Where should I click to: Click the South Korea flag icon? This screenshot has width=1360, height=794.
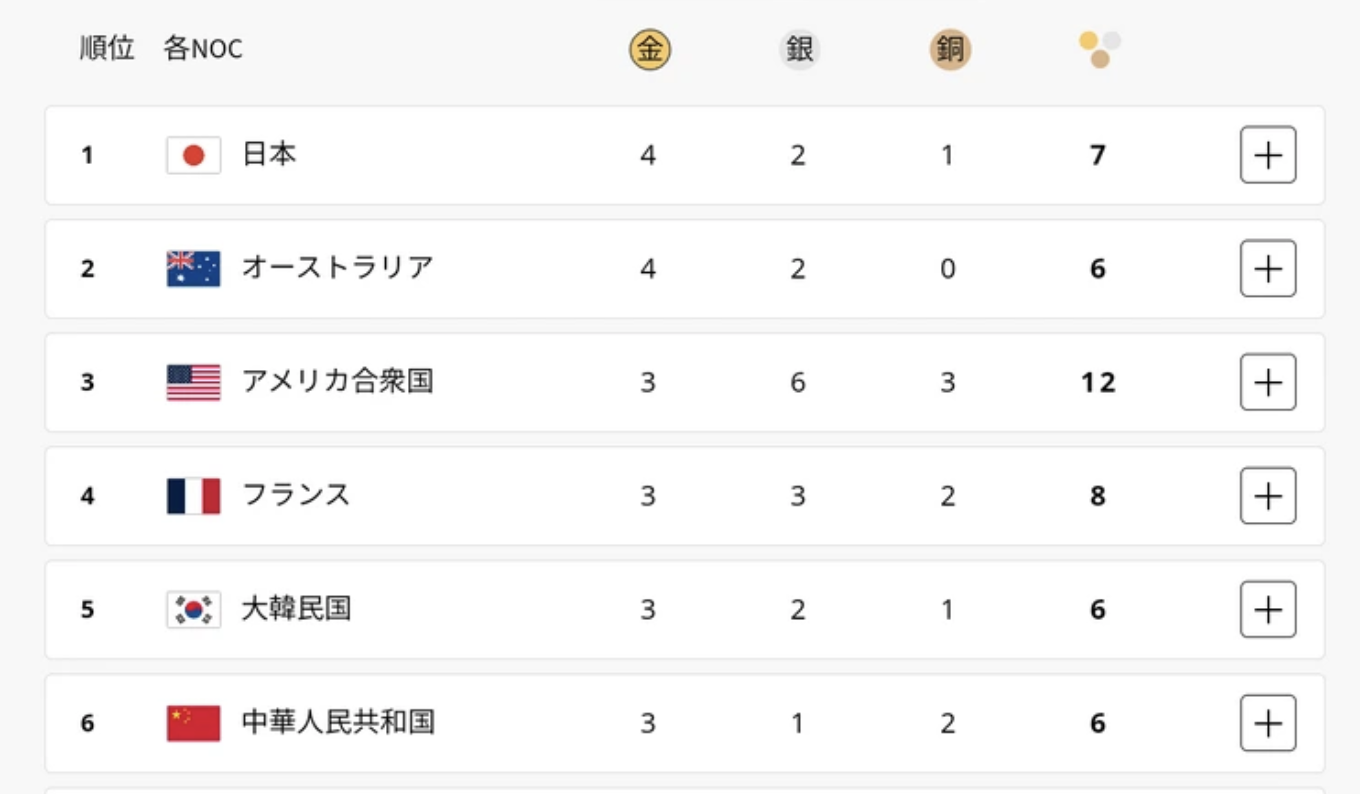[x=193, y=610]
